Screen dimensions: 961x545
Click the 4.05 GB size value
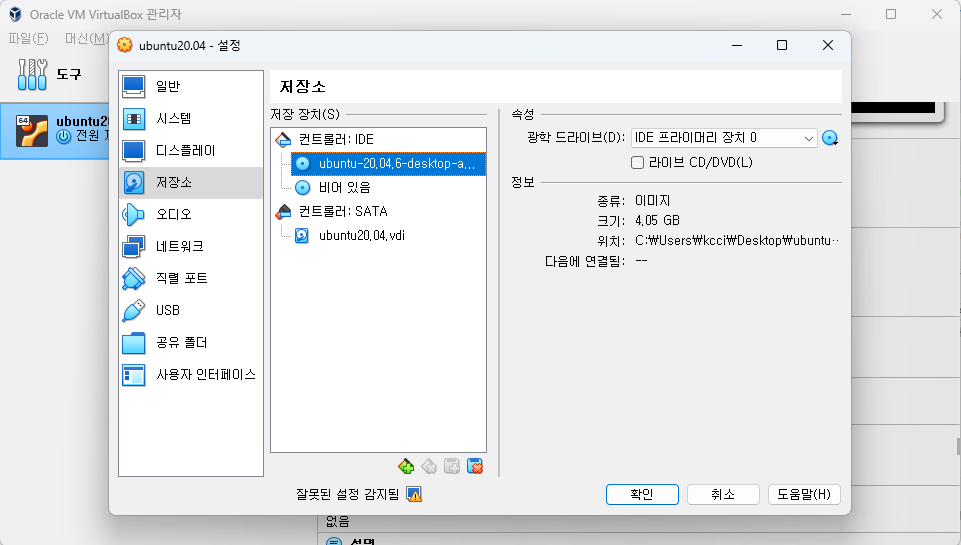pyautogui.click(x=657, y=220)
